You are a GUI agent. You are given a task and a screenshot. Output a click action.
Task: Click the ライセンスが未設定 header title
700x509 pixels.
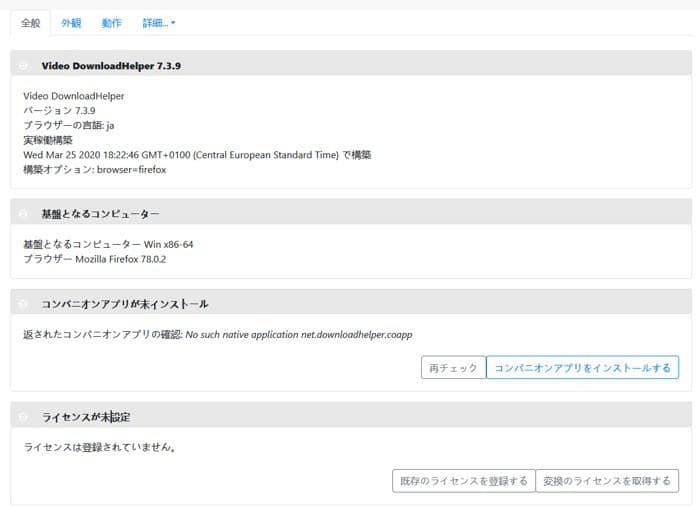86,417
